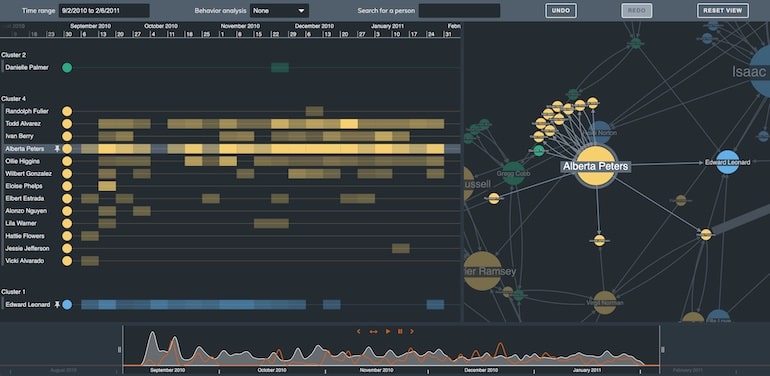
Task: Click the Search for a person field
Action: tap(459, 11)
